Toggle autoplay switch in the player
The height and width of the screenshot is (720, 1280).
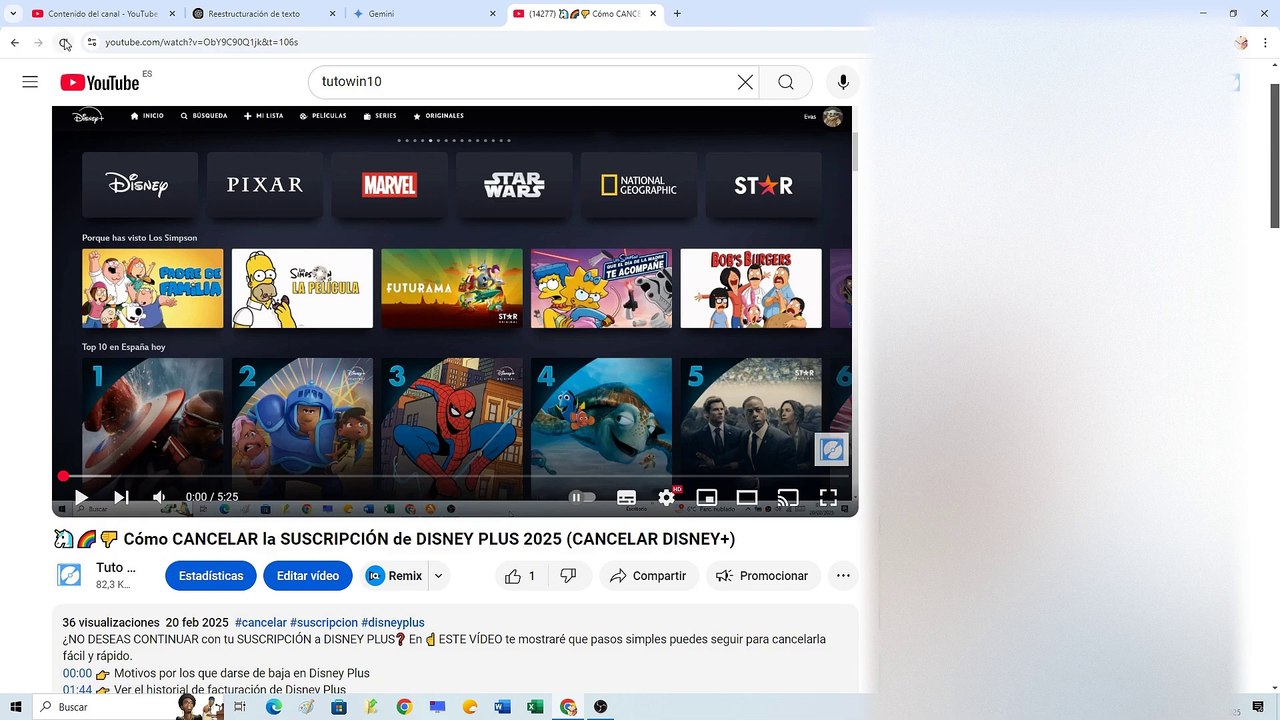pyautogui.click(x=582, y=497)
